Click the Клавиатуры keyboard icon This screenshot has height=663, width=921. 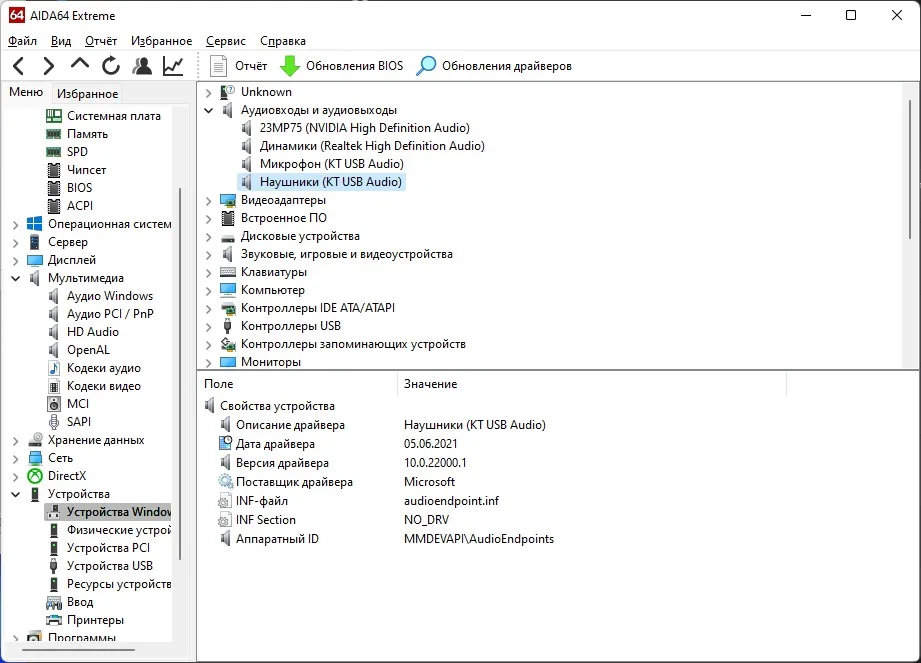pyautogui.click(x=228, y=272)
